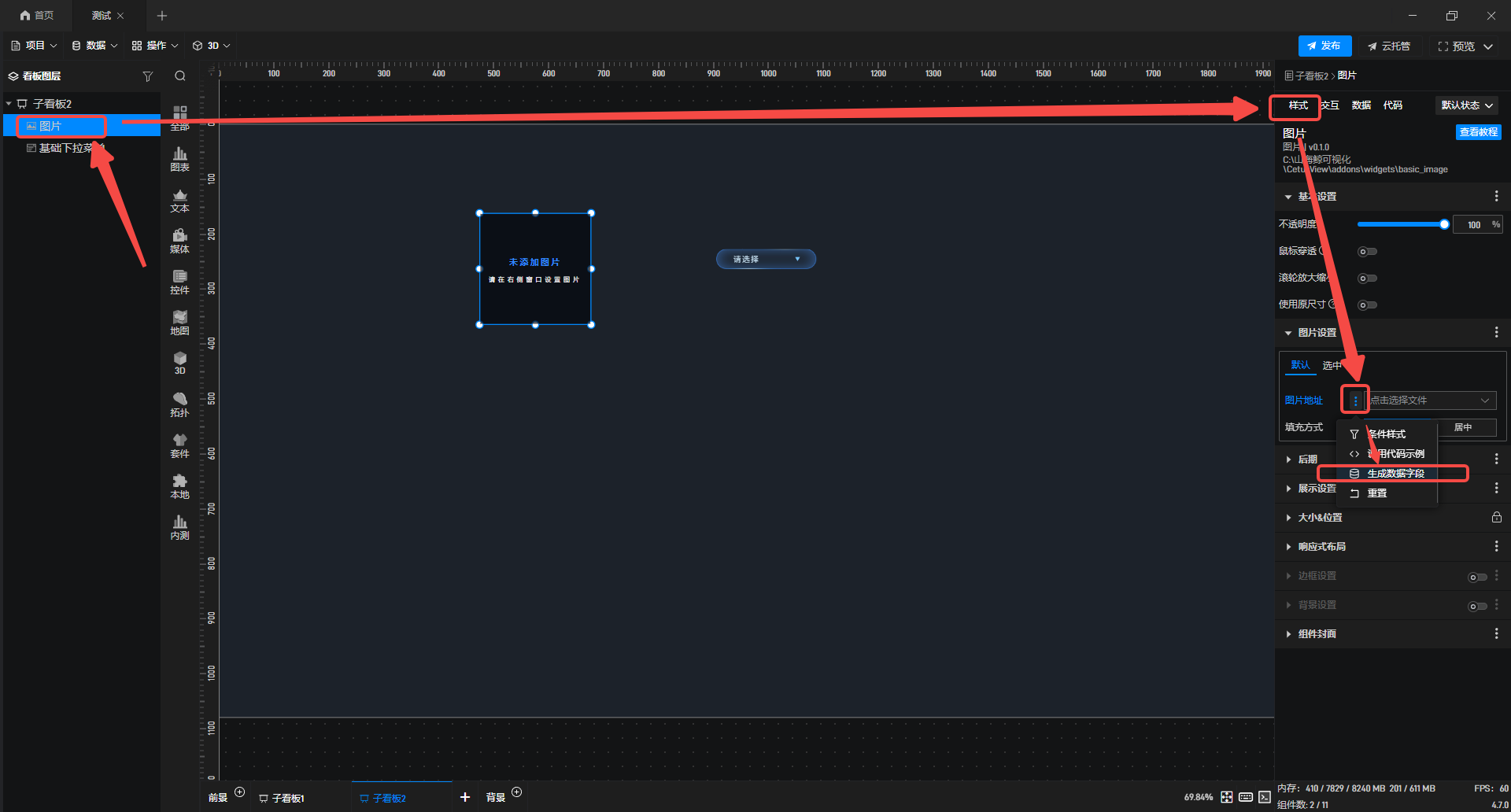Expand the 响应式布局 section

1321,547
